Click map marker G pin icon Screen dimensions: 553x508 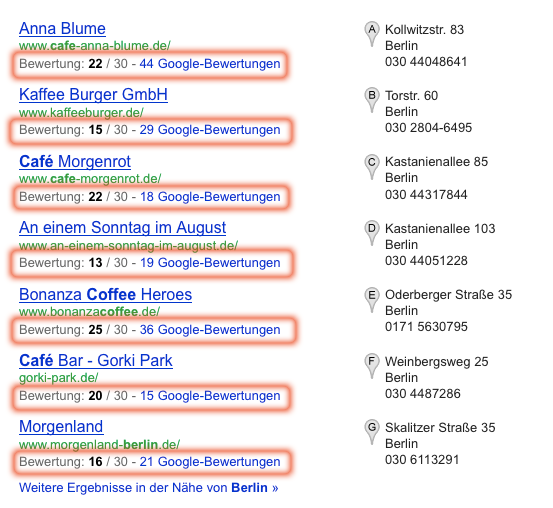coord(372,432)
